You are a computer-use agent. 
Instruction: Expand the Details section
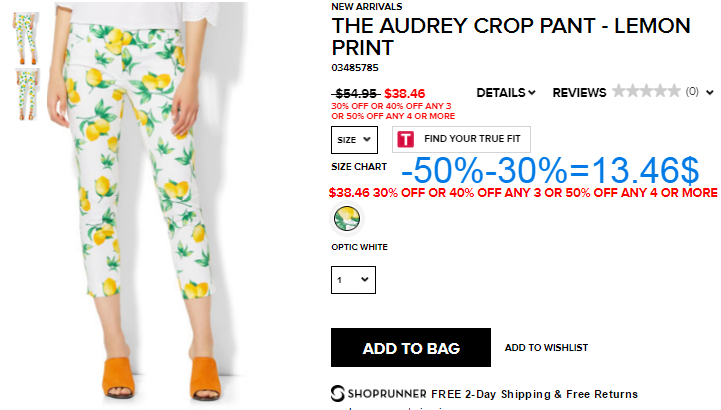pyautogui.click(x=506, y=93)
